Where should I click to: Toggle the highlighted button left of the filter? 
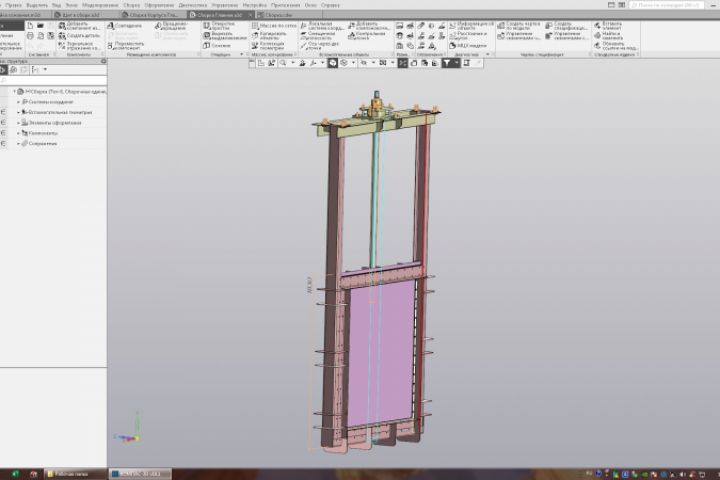[403, 63]
